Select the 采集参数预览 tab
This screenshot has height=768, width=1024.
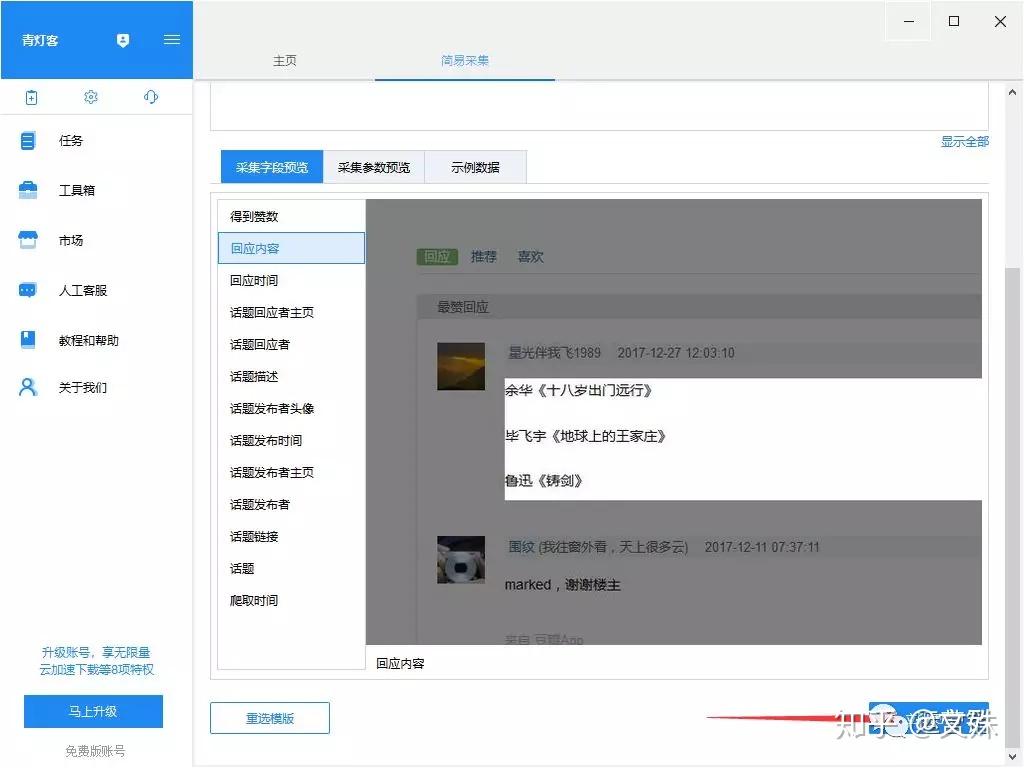point(374,167)
